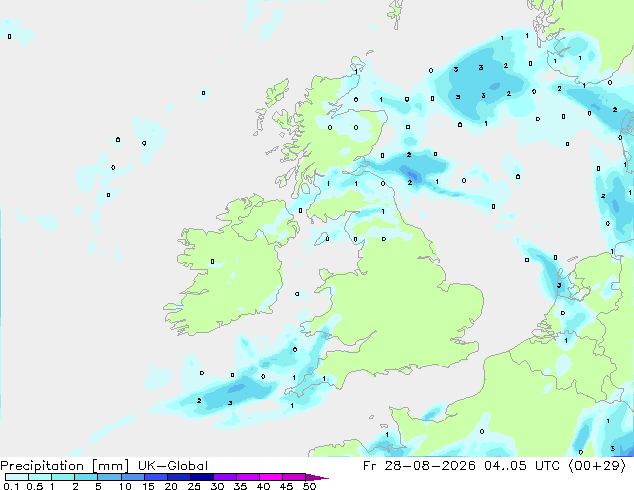
Task: Click the 0.5–1 mm legend color swatch
Action: [x=40, y=477]
